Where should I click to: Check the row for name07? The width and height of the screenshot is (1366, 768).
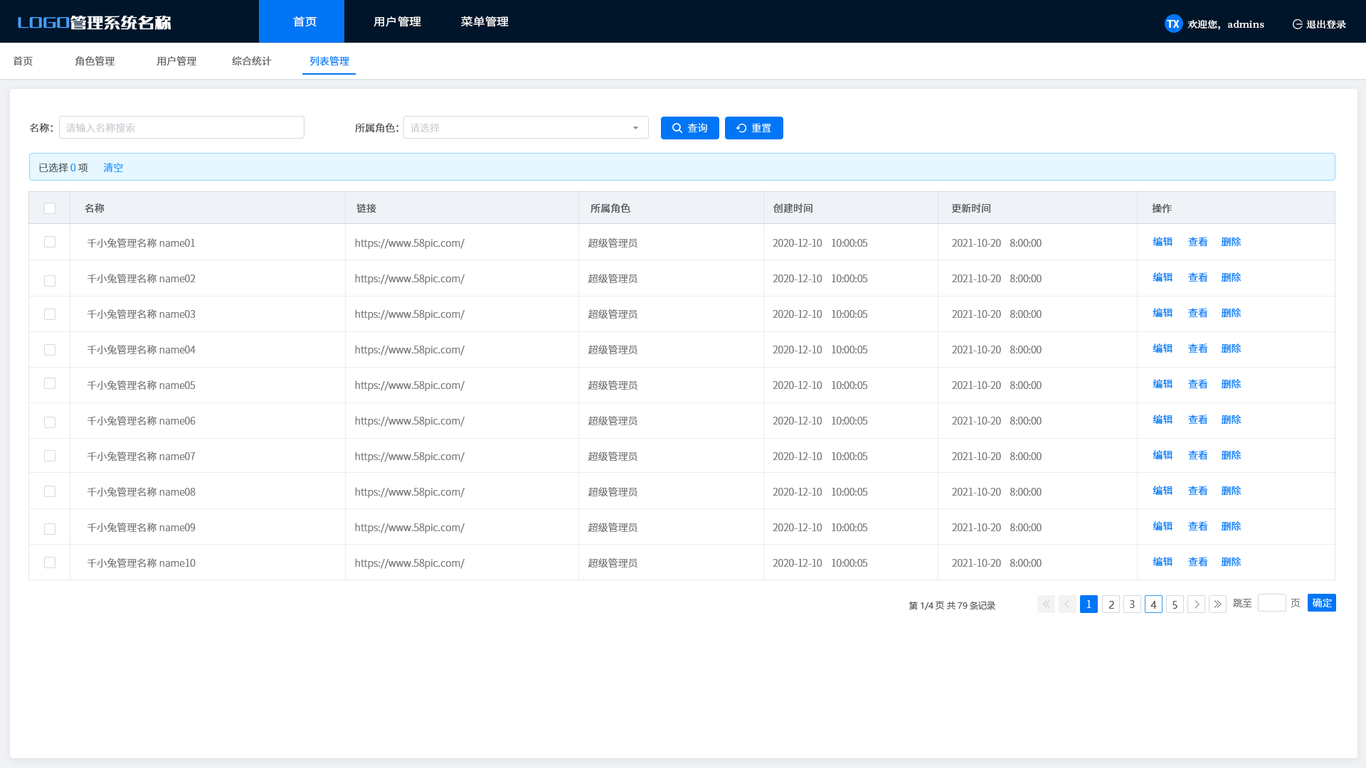click(x=50, y=456)
